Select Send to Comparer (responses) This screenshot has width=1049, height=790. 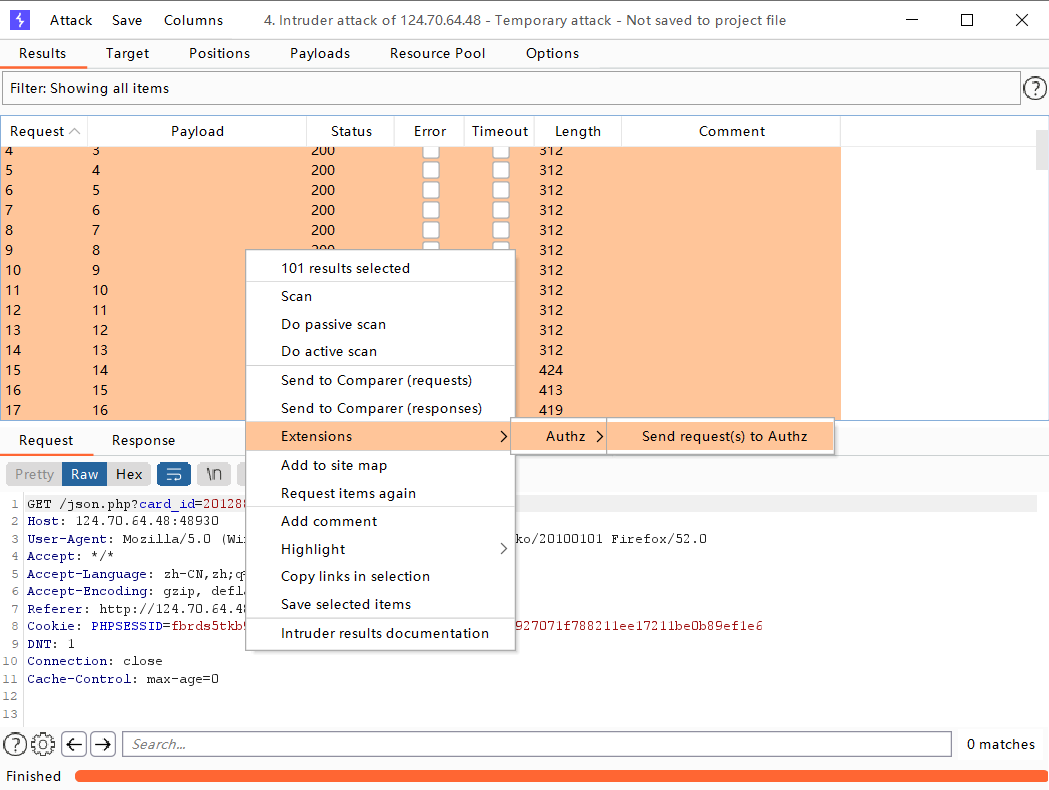click(x=381, y=408)
